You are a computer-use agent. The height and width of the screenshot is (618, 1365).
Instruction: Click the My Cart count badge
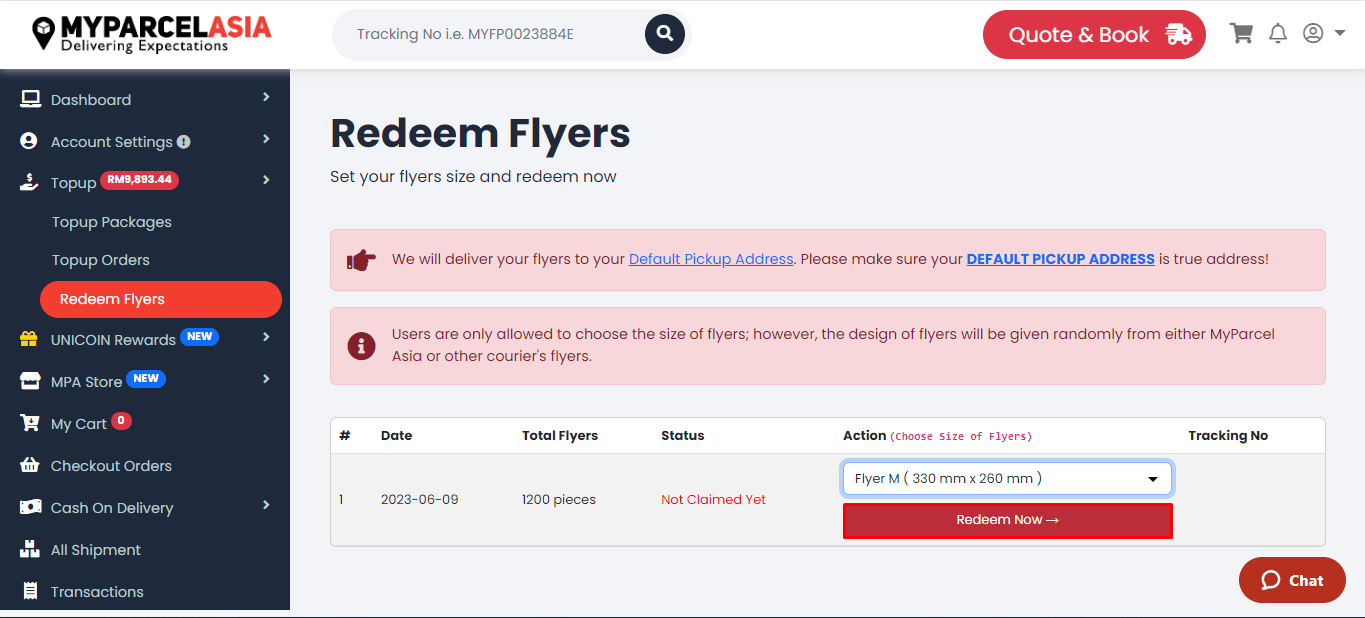click(x=121, y=421)
